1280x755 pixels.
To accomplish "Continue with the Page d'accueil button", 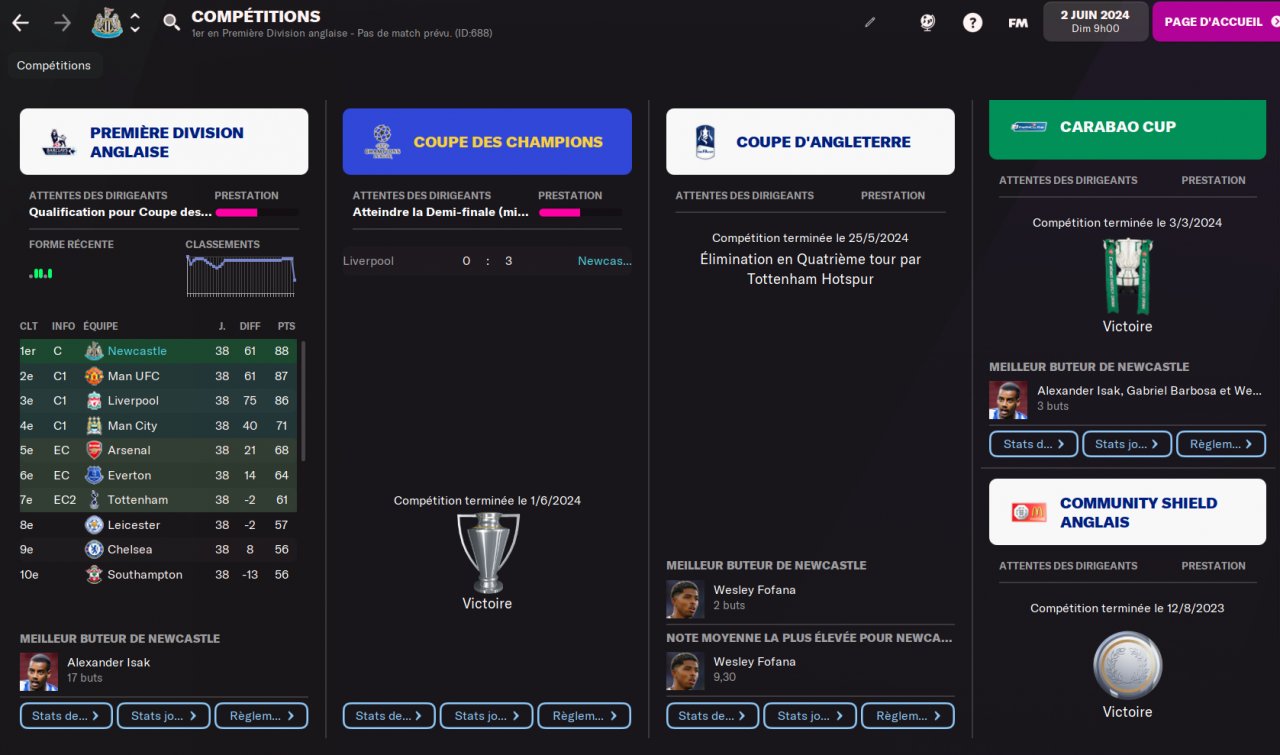I will 1216,22.
